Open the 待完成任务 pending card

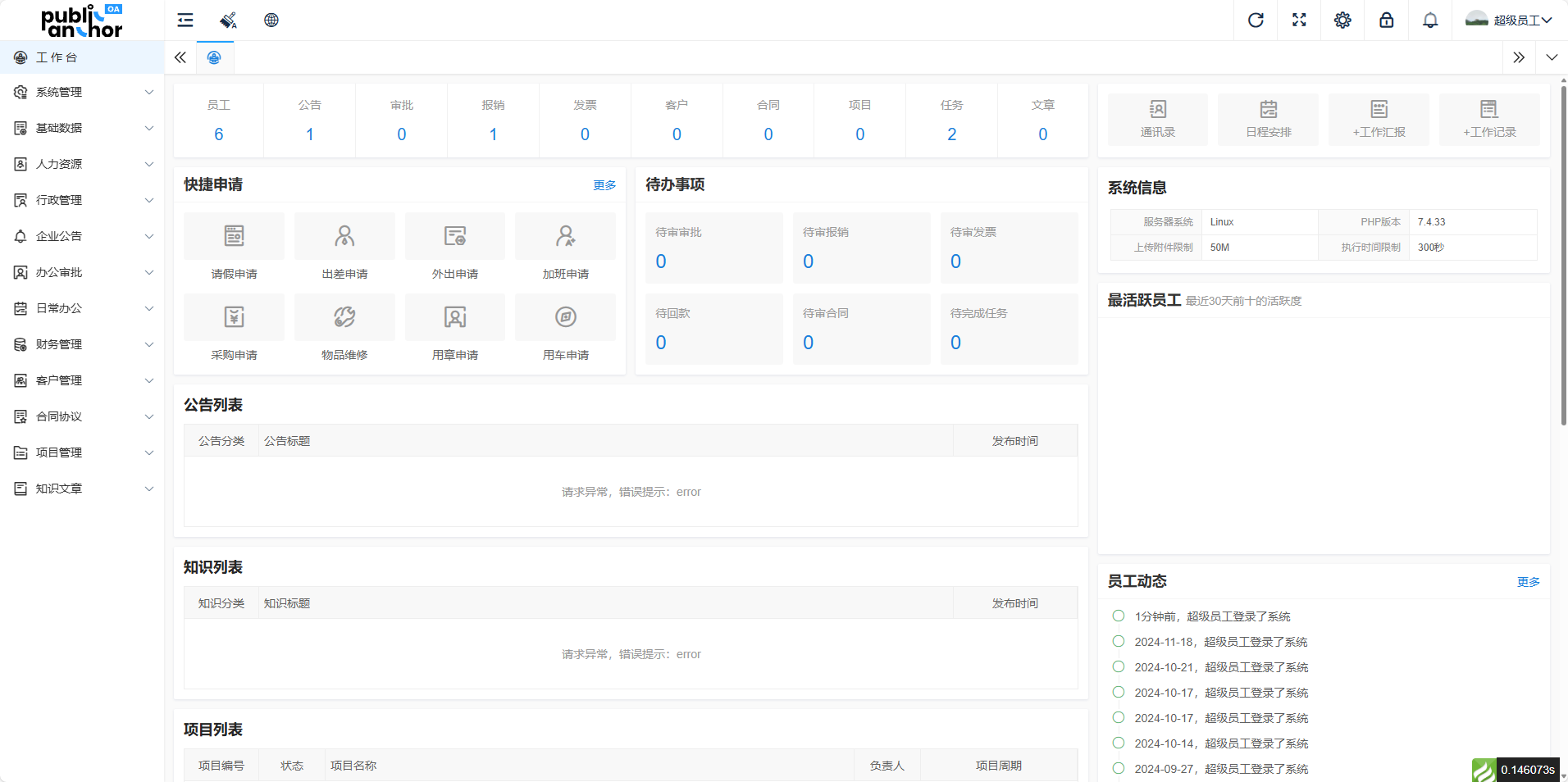pos(1010,329)
